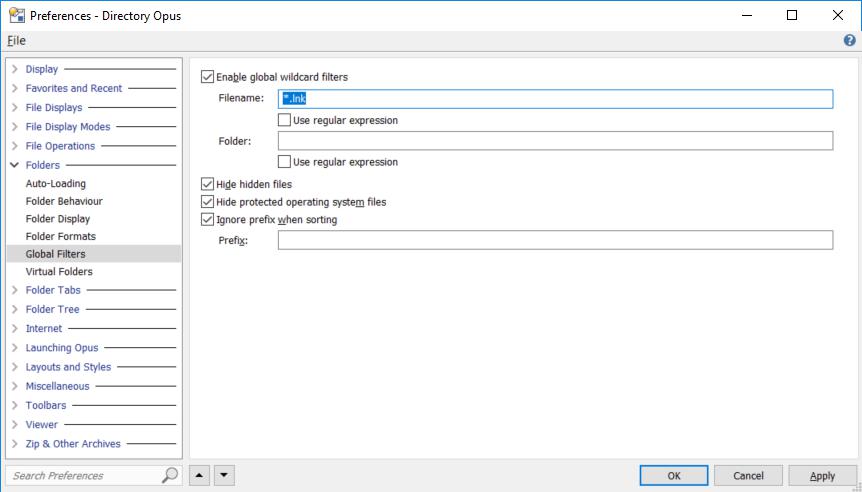Click the Miscellaneous category label
The width and height of the screenshot is (862, 492).
coord(57,386)
